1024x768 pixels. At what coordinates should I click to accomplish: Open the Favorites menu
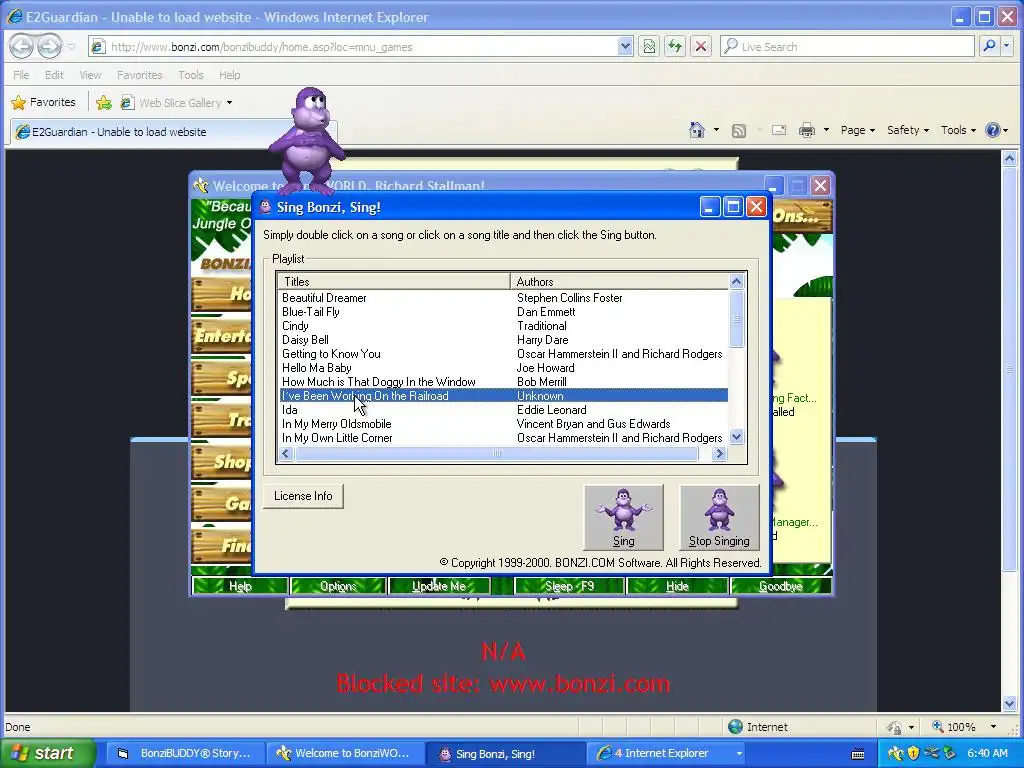pos(140,75)
